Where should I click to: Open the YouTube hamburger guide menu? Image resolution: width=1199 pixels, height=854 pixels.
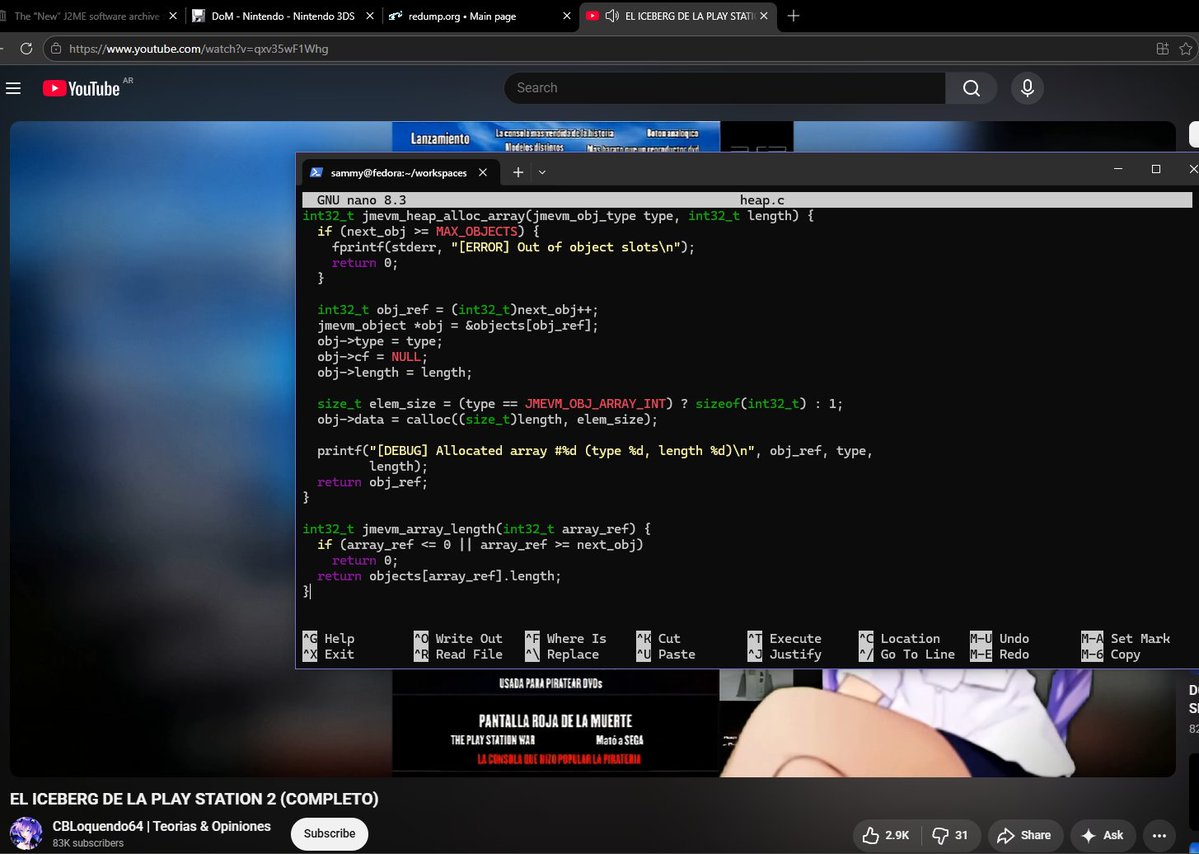pos(13,89)
